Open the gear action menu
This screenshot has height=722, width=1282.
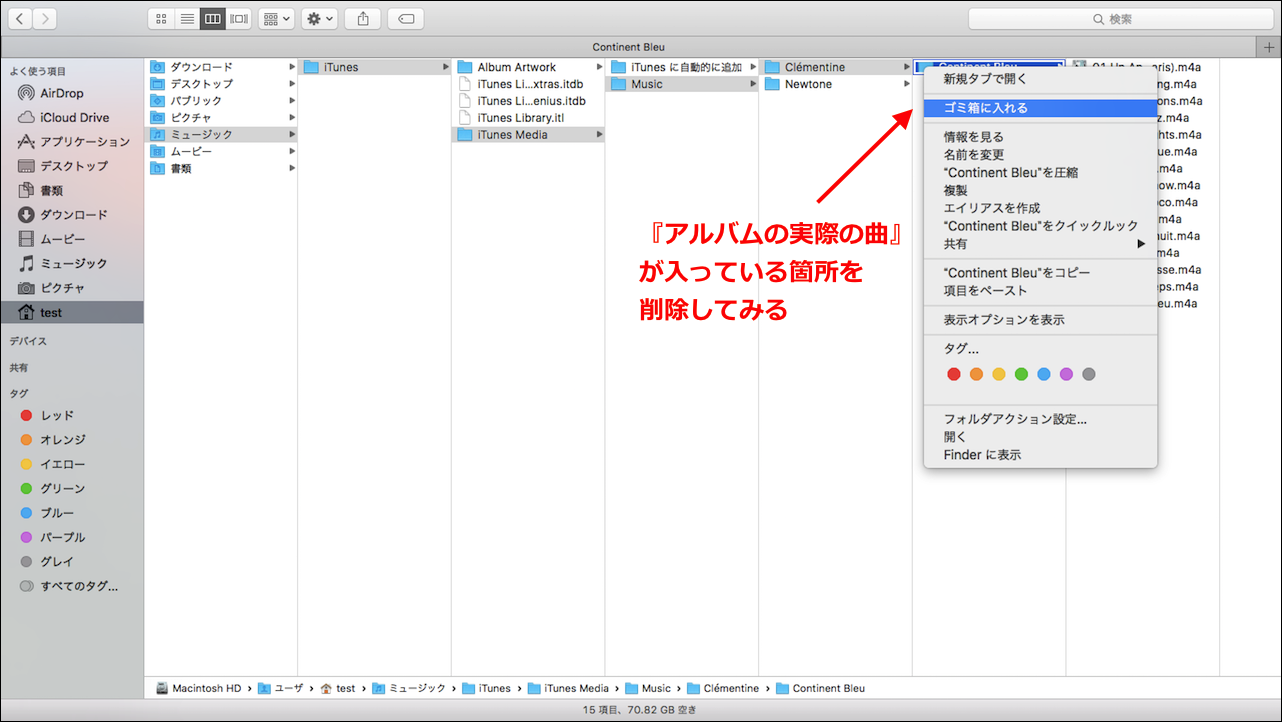click(x=319, y=18)
